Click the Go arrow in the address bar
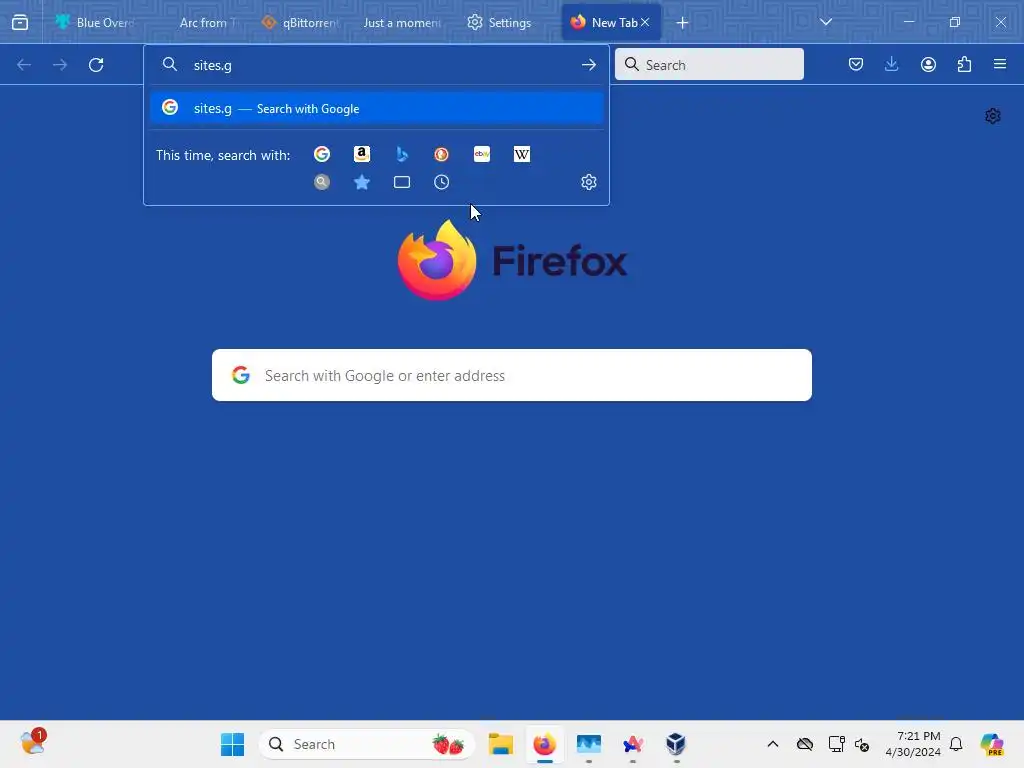Screen dimensions: 1024x768 588,65
